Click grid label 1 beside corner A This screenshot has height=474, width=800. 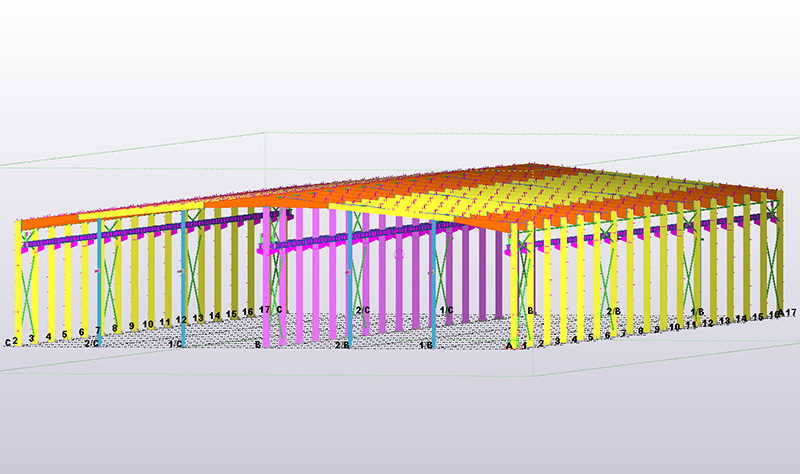coord(524,345)
